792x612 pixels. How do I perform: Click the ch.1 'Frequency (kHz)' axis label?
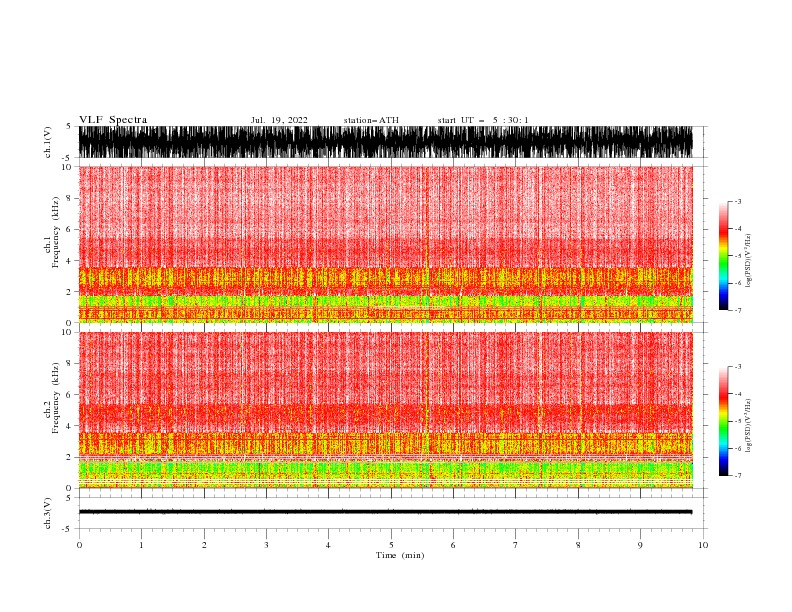(x=56, y=232)
